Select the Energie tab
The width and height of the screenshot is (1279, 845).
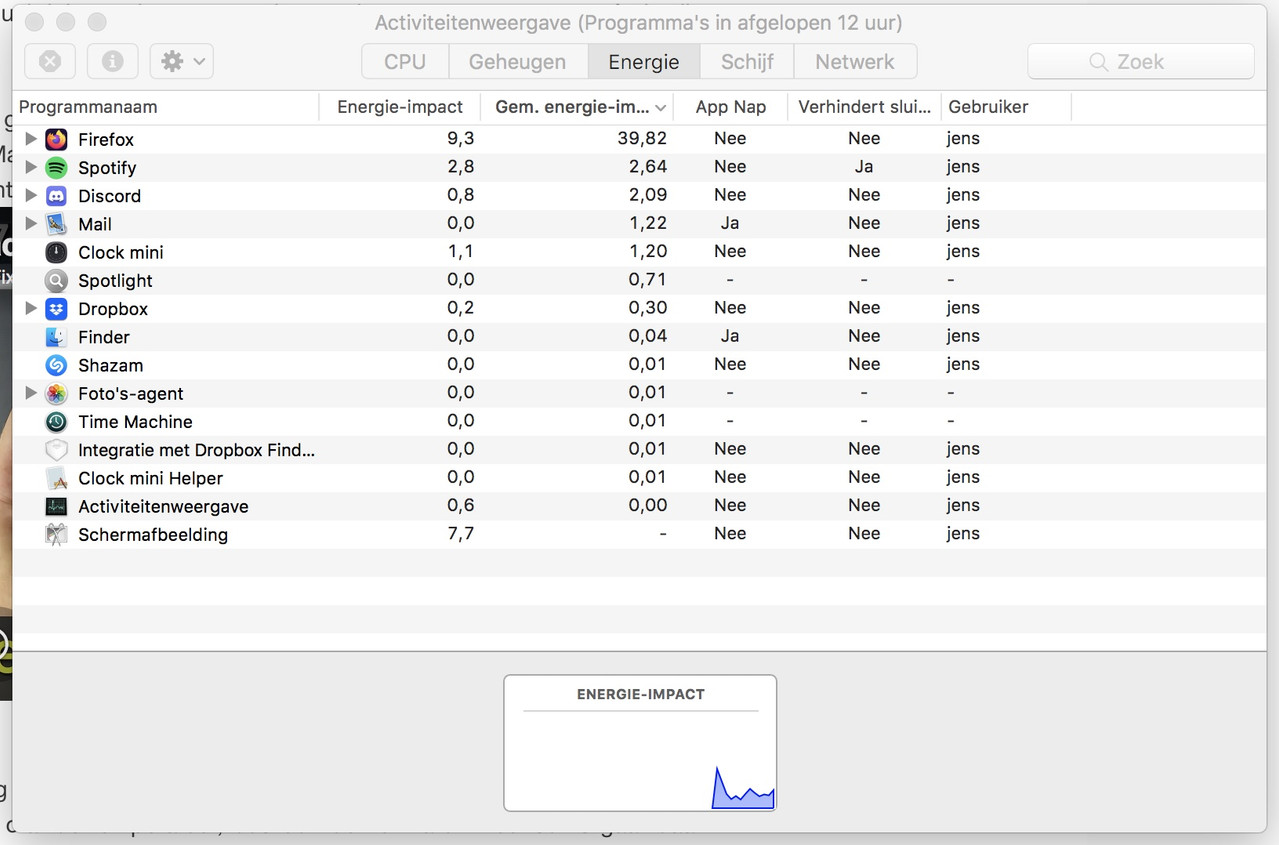[x=644, y=61]
